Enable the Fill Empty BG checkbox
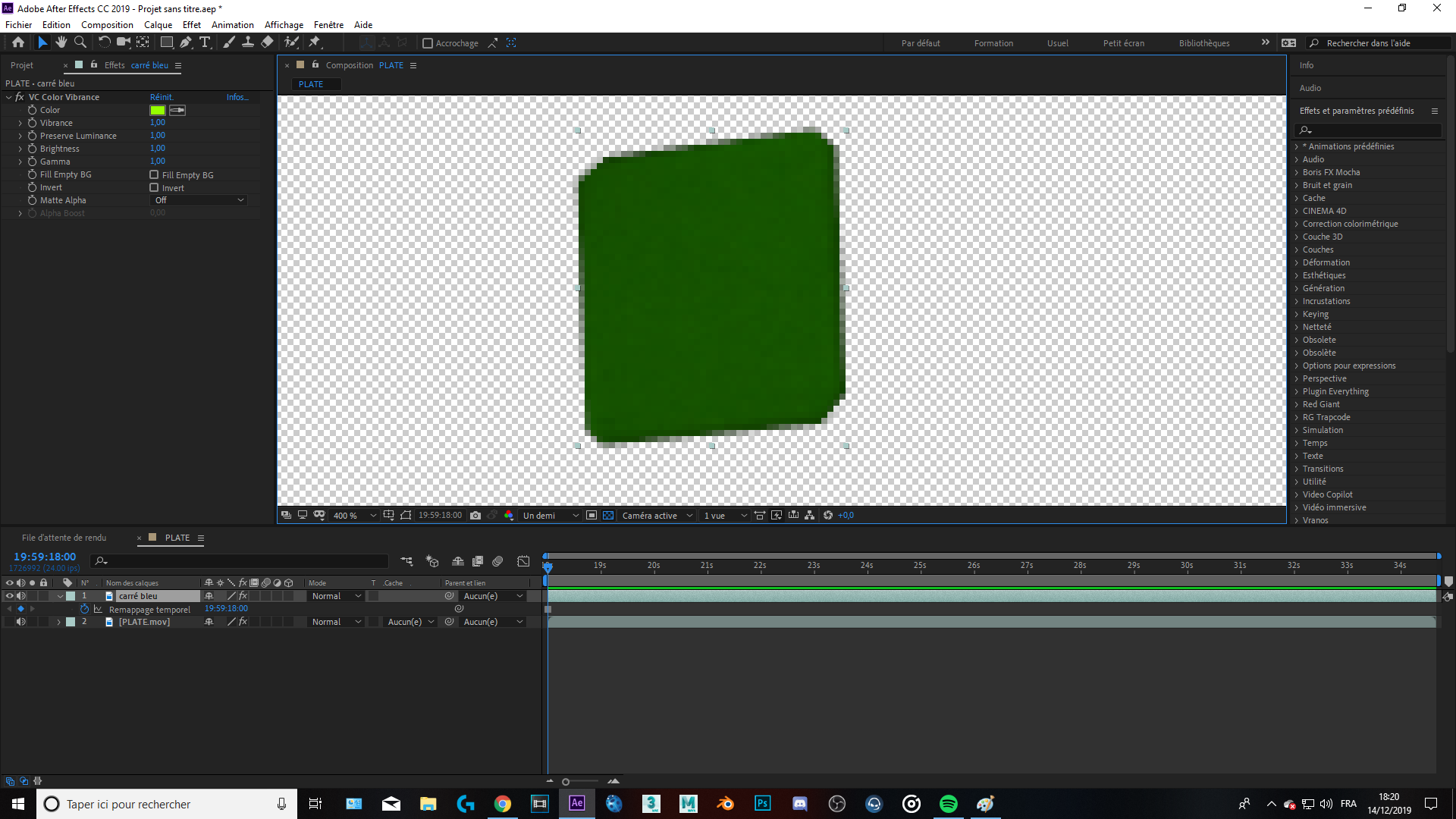 (x=154, y=174)
